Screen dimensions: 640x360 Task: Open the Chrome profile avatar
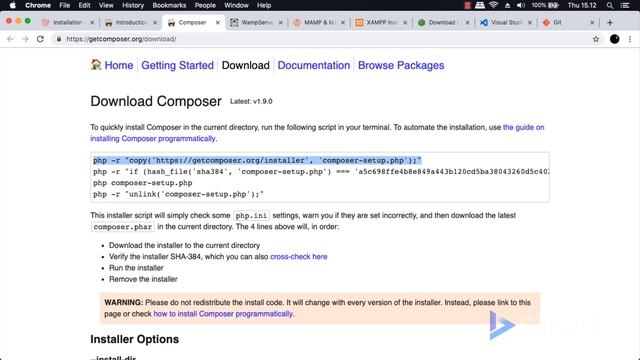614,39
